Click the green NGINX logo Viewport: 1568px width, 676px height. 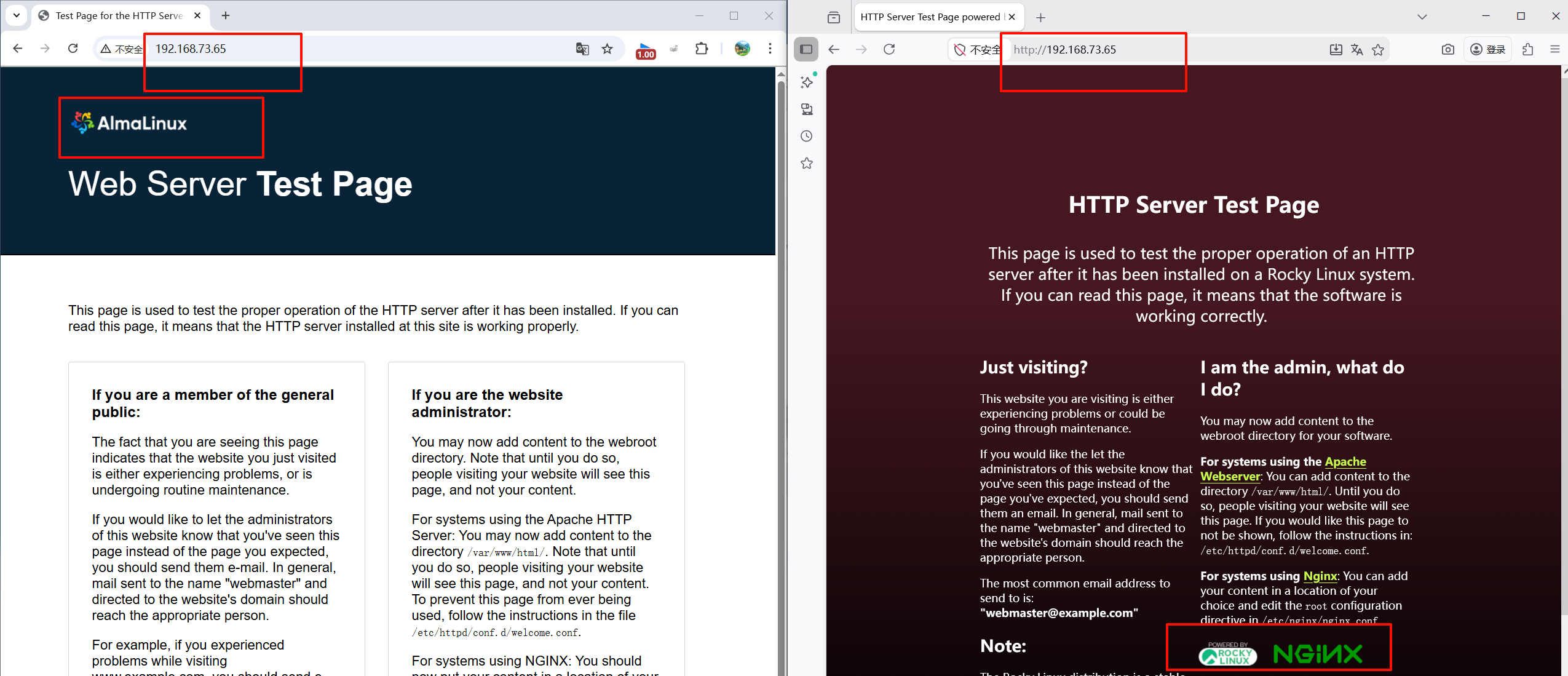coord(1318,654)
